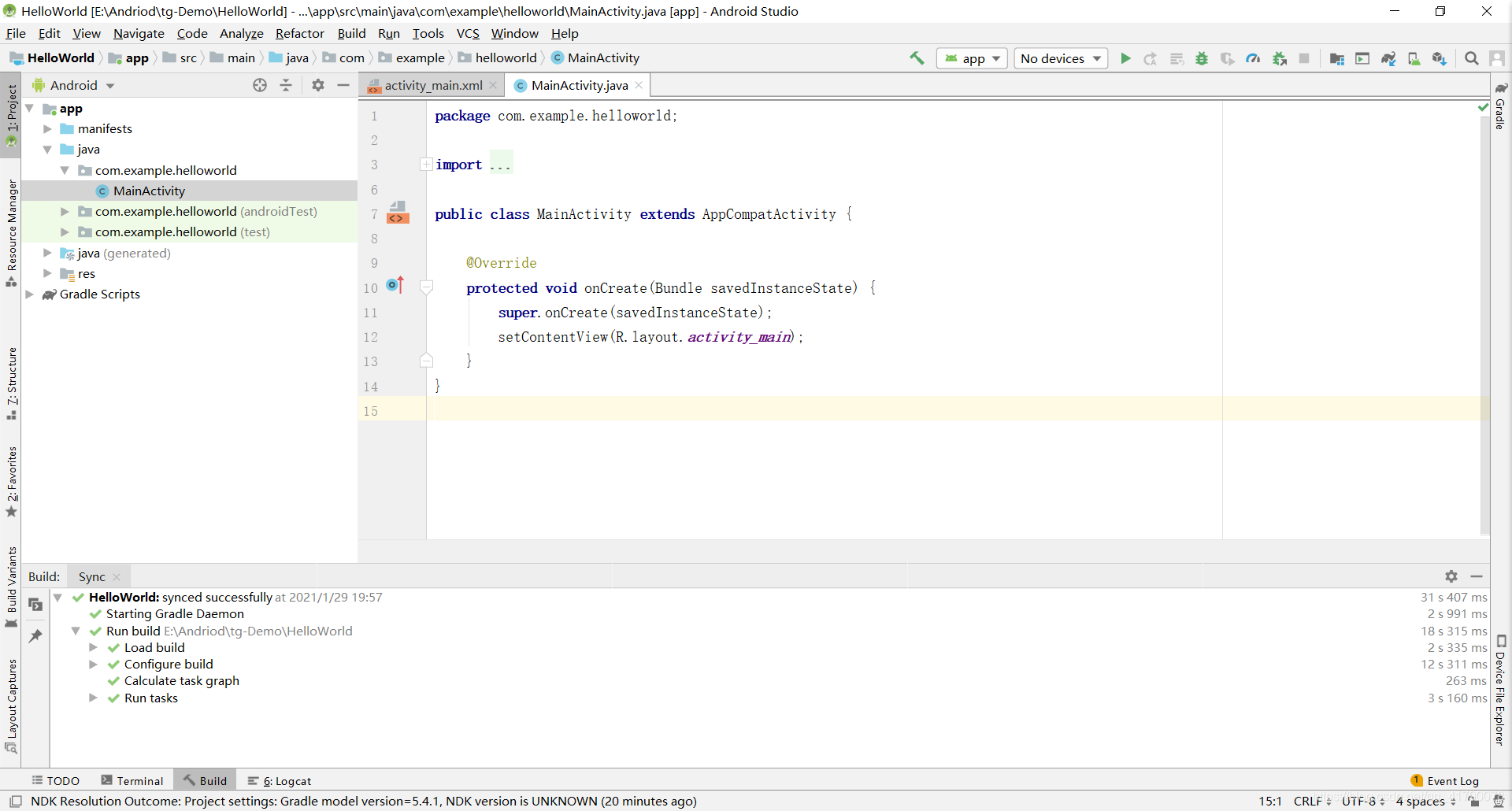This screenshot has width=1512, height=811.
Task: Toggle the 1: Project tool window
Action: (11, 116)
